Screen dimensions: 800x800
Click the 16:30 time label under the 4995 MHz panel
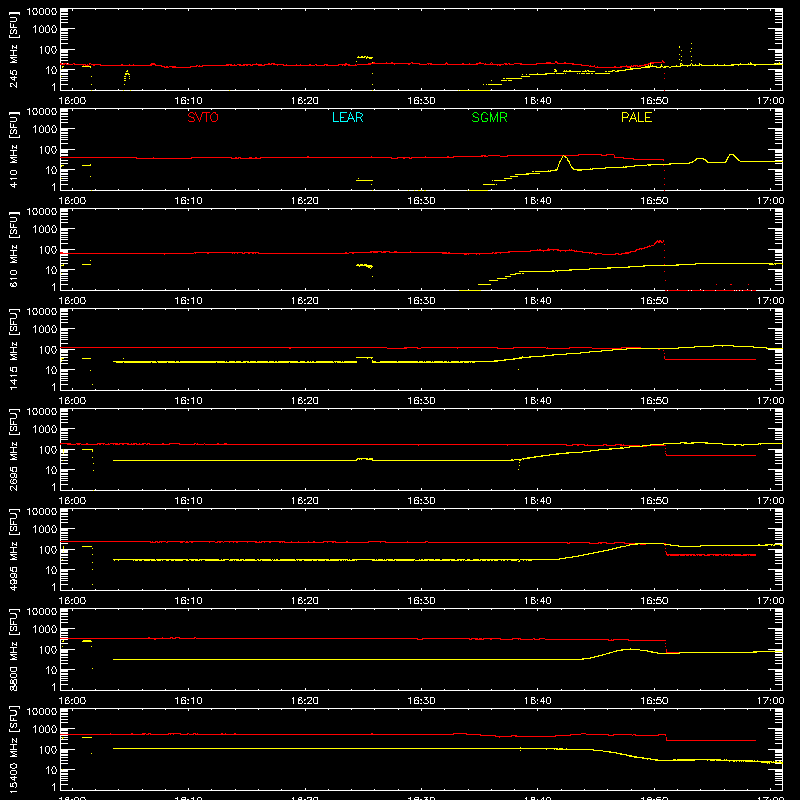point(421,601)
